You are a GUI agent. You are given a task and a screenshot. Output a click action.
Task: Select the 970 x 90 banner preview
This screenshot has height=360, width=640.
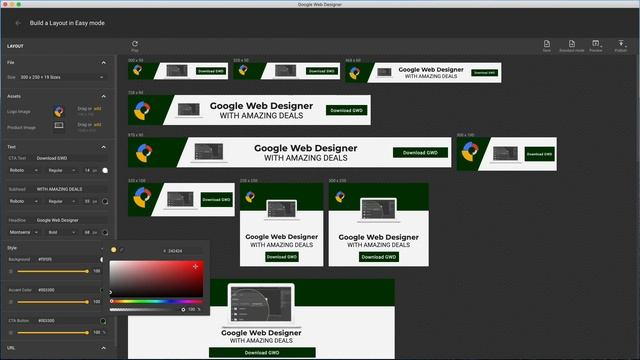[x=290, y=152]
